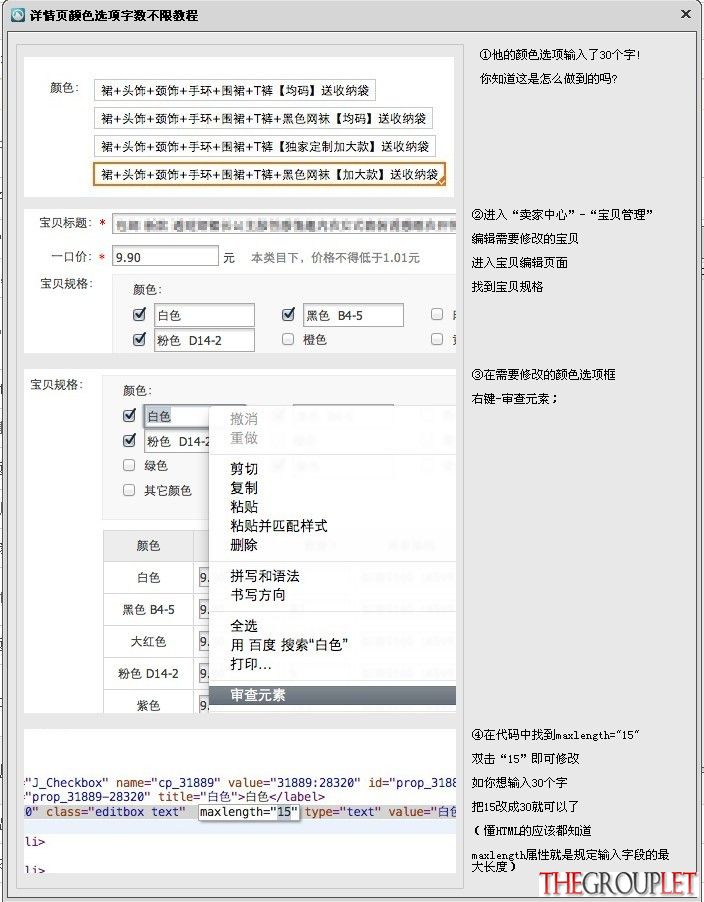Choose the option with 黑色网袜【均码】送收纳袋
Viewport: 704px width, 902px height.
[263, 119]
